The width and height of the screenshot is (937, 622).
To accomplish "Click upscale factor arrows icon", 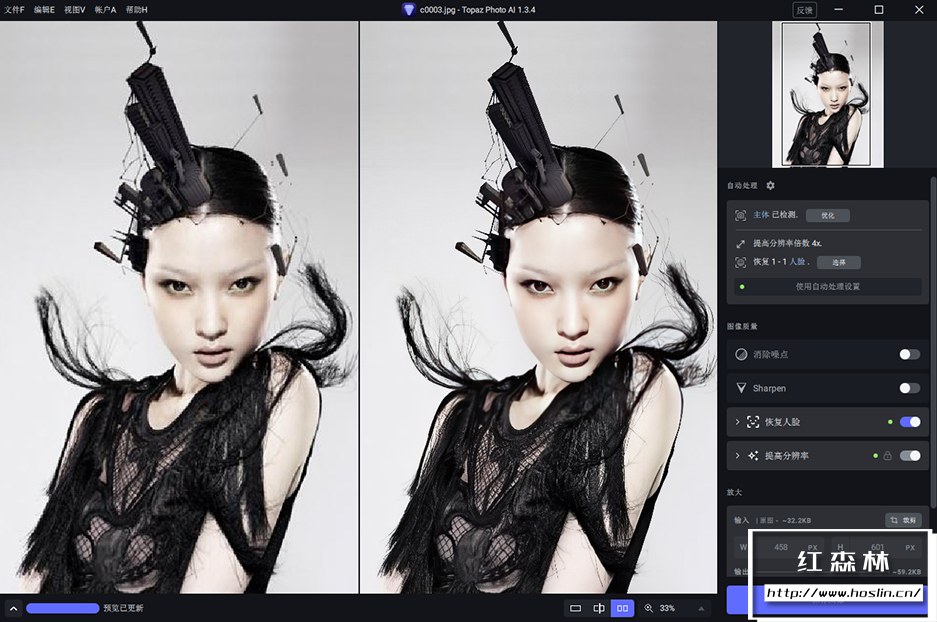I will click(740, 244).
